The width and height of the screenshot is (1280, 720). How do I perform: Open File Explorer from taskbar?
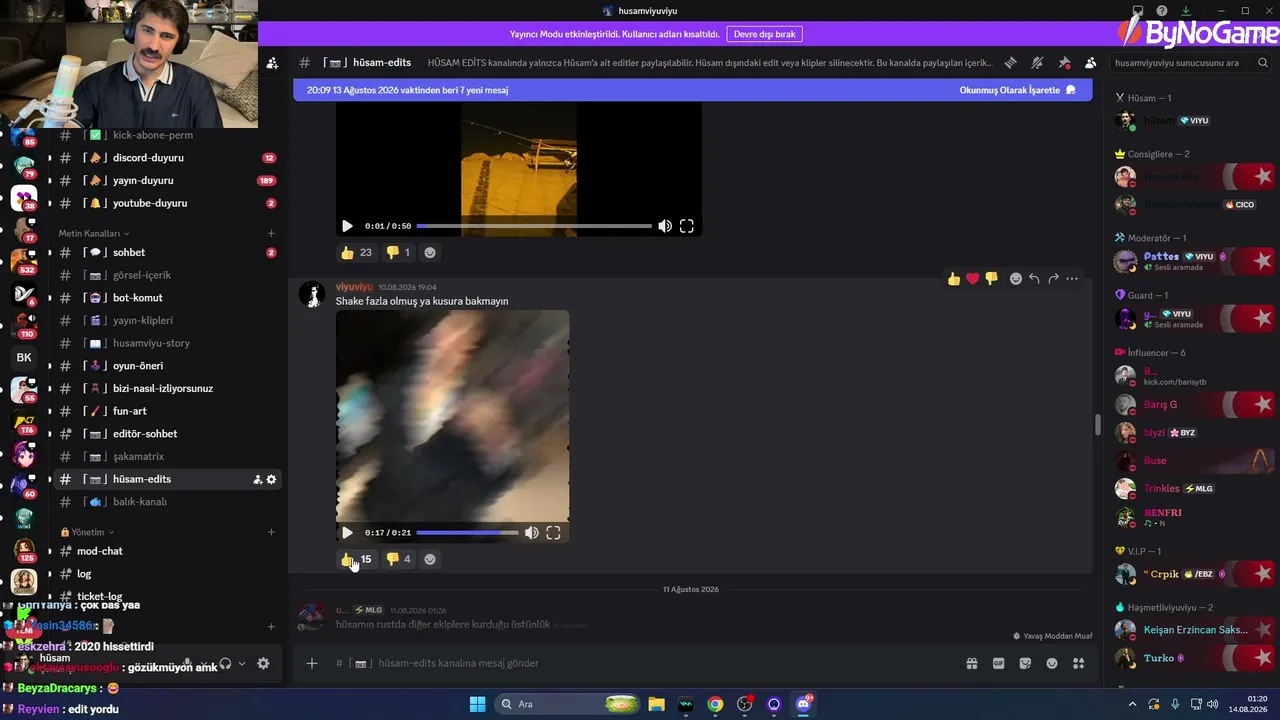click(x=656, y=704)
